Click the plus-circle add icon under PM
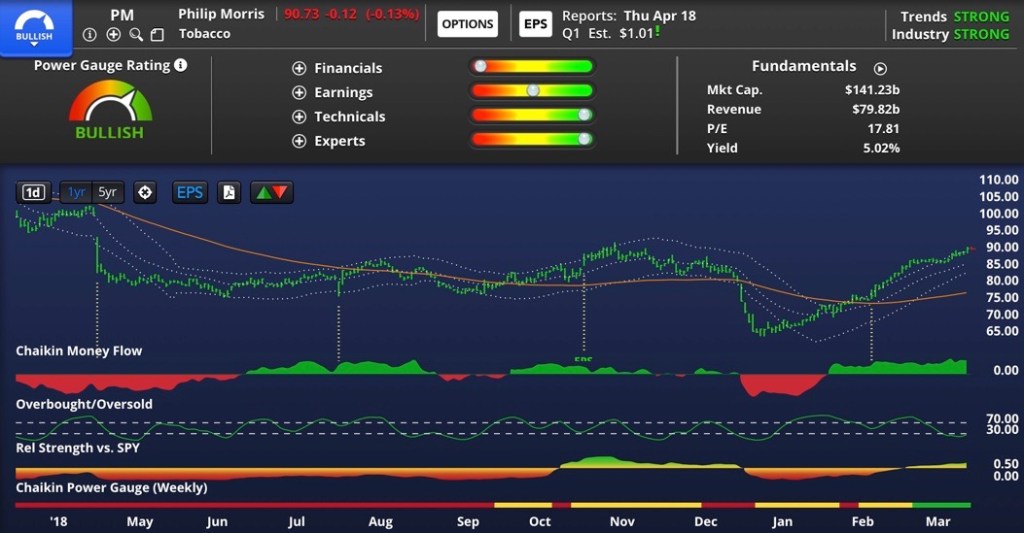Viewport: 1024px width, 533px height. click(113, 35)
